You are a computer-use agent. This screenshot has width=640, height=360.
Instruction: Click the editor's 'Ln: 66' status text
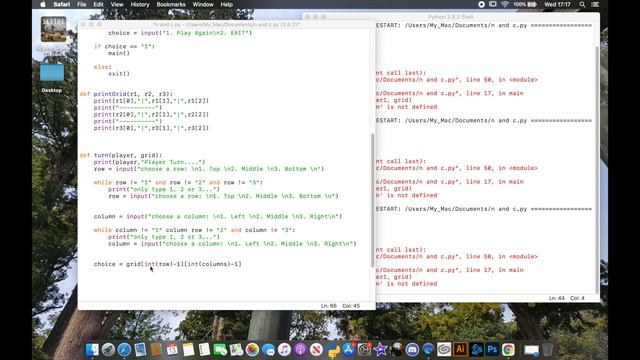329,306
